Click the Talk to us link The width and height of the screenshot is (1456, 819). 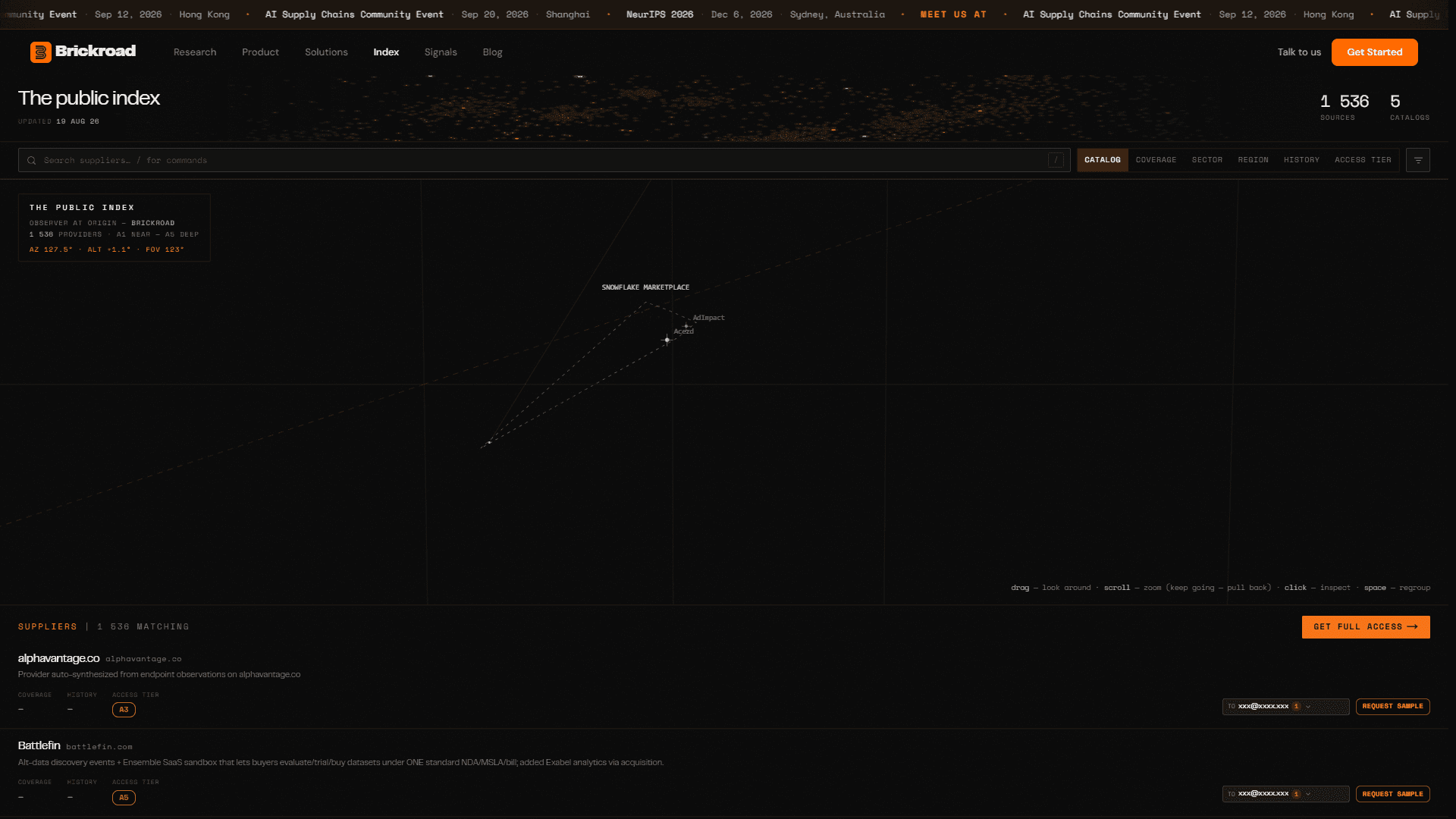1299,52
